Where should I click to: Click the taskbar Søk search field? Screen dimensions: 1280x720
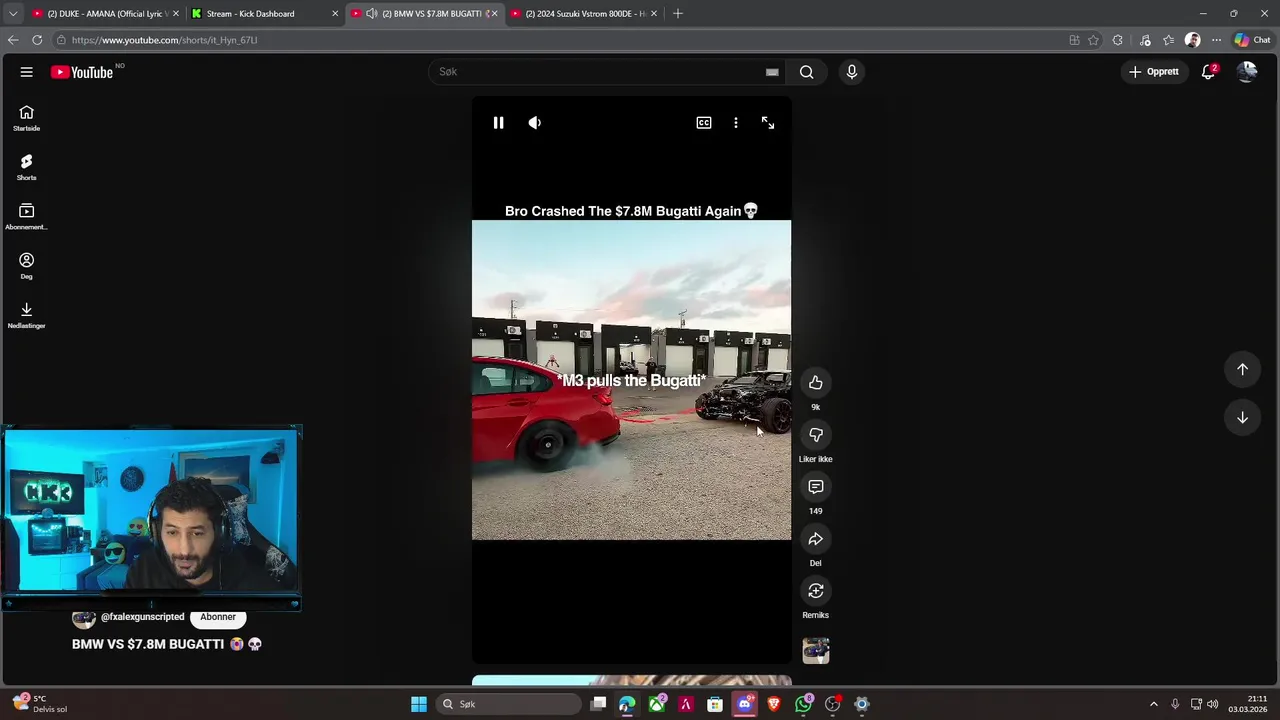point(509,704)
